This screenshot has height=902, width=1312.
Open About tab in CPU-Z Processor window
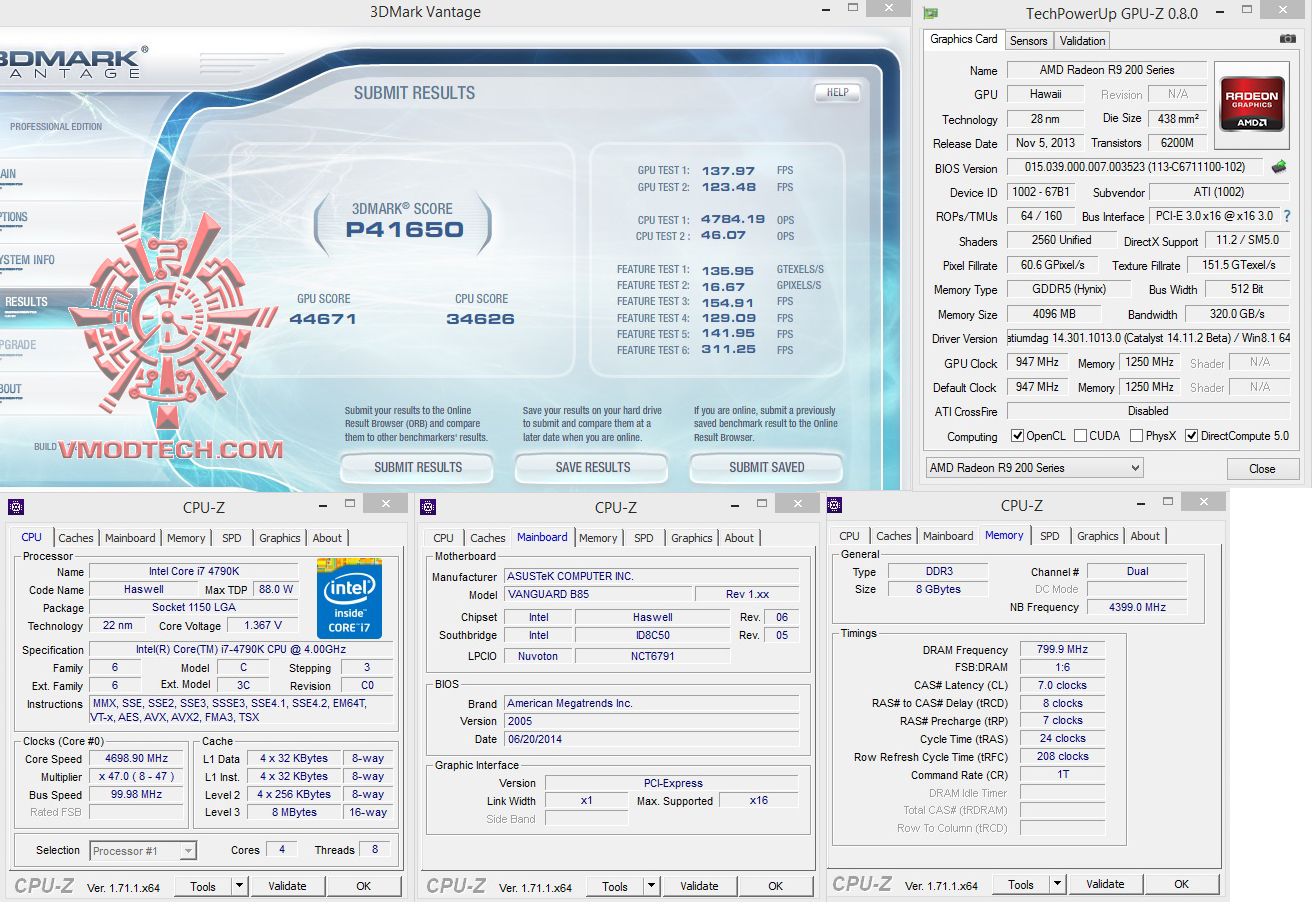click(327, 538)
